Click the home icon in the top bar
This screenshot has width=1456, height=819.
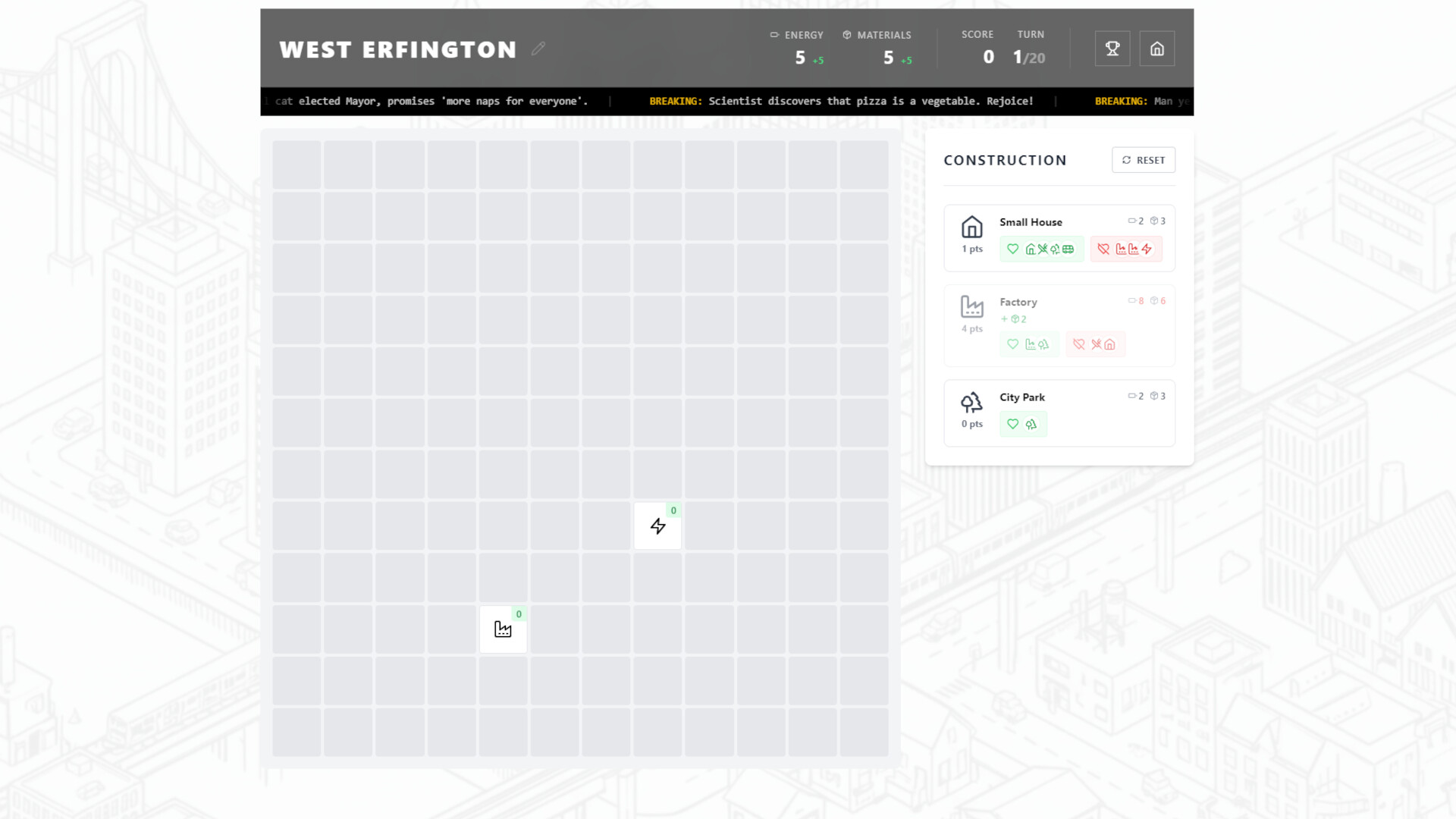[1156, 48]
